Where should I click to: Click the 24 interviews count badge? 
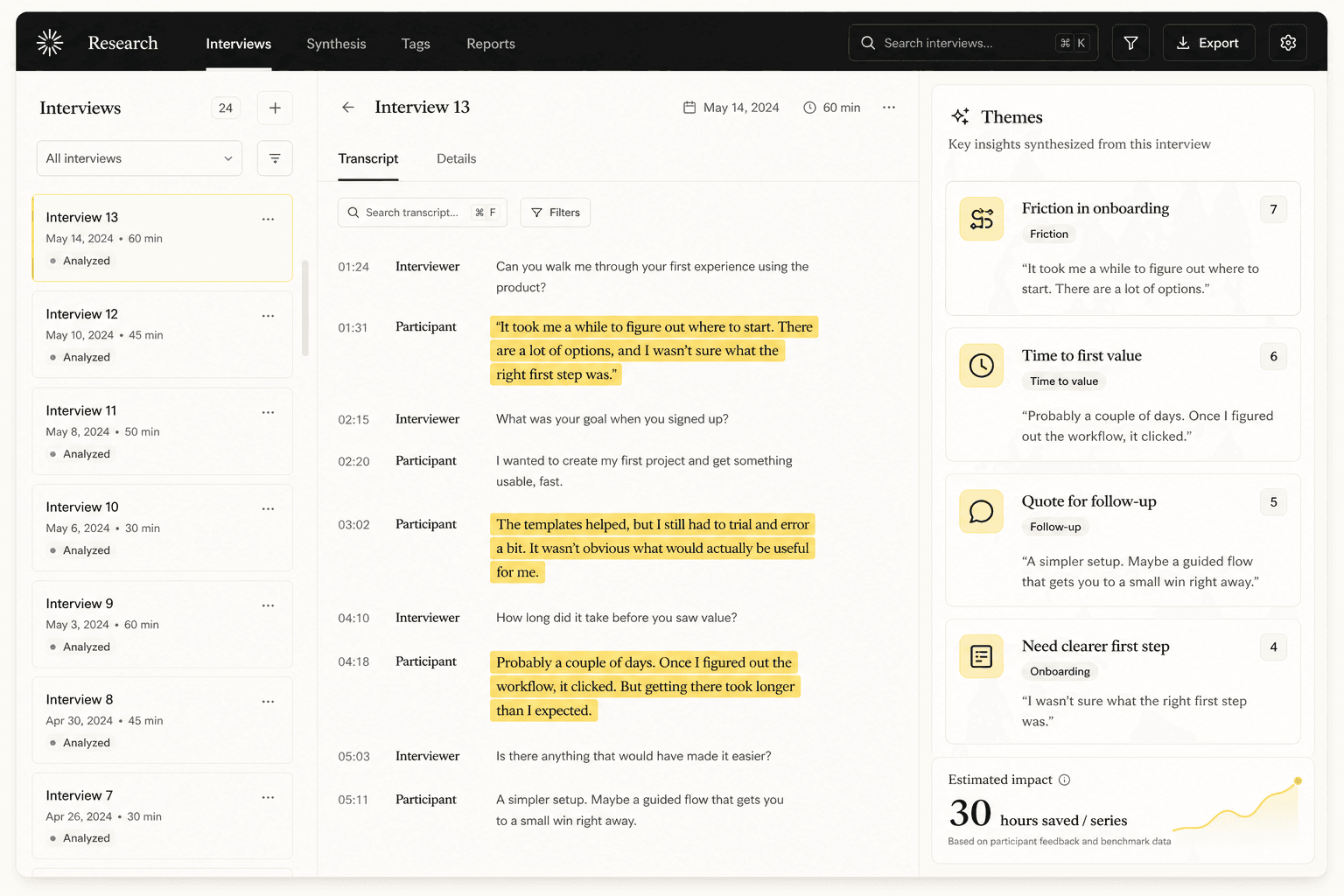point(226,108)
